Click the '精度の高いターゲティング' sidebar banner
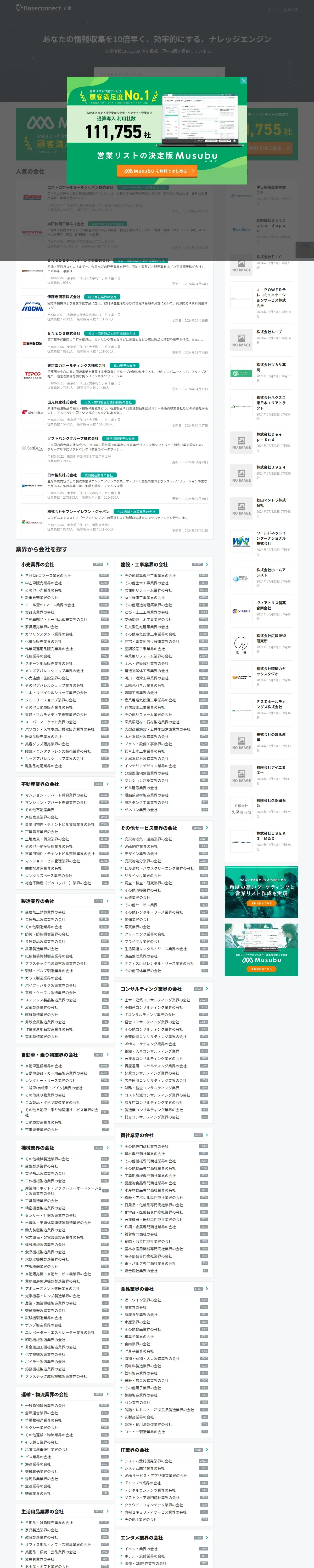The image size is (314, 1568). (x=262, y=892)
